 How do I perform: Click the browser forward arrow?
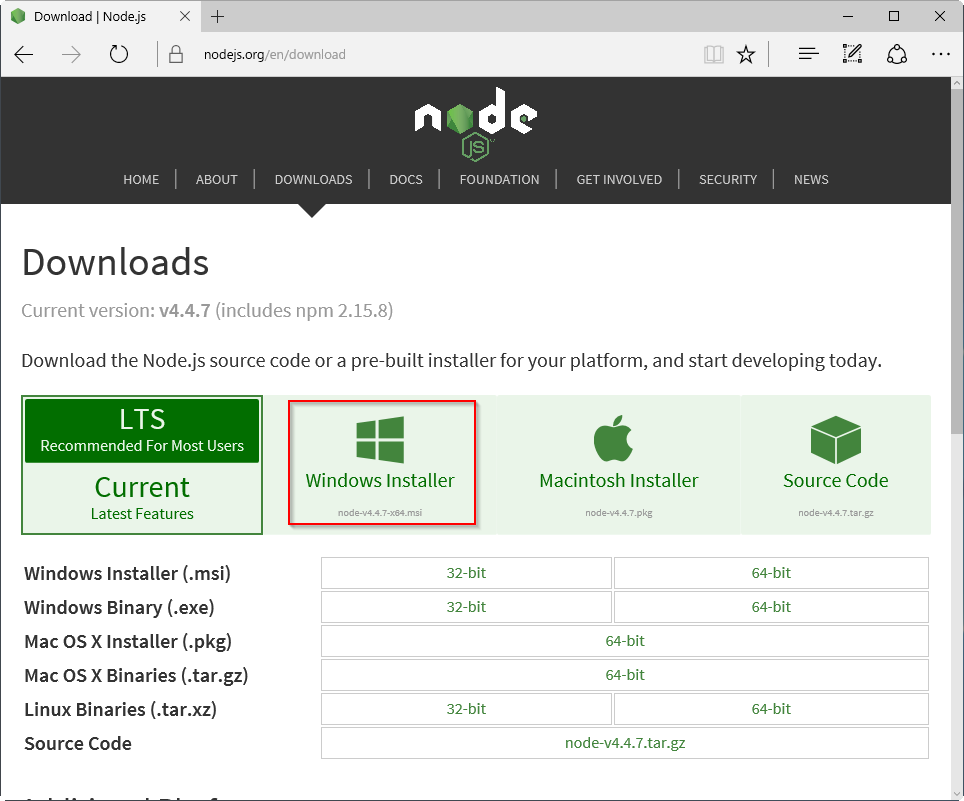point(71,55)
